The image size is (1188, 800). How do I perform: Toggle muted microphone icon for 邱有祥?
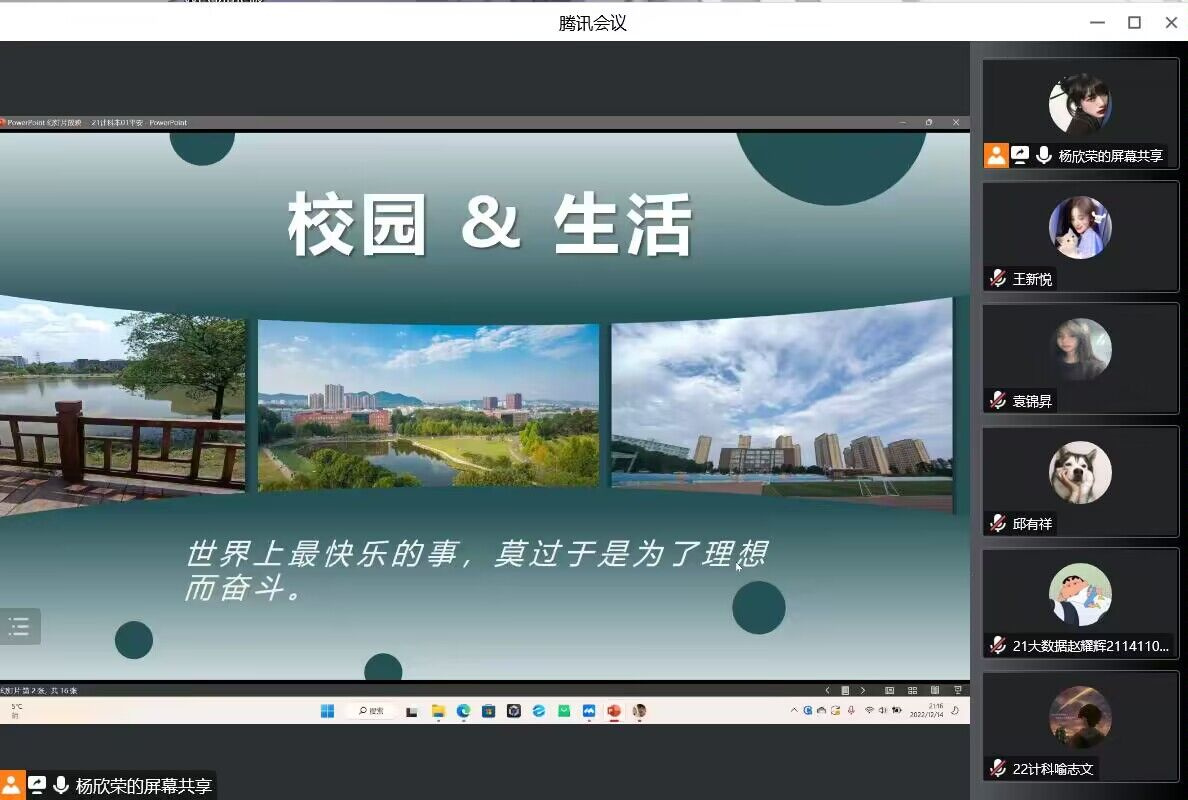pos(997,523)
